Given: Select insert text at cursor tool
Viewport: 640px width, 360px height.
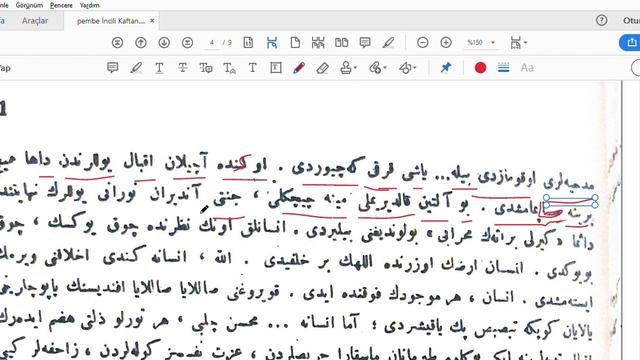Looking at the screenshot, I should pos(229,68).
